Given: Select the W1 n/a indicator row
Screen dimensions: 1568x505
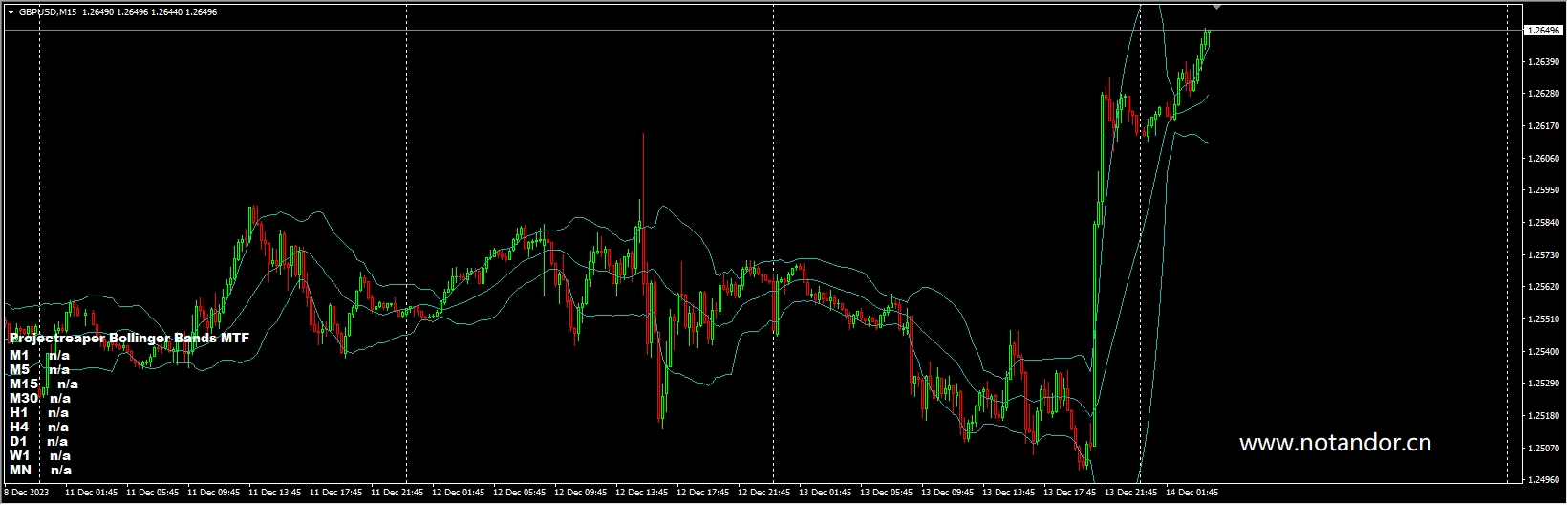Looking at the screenshot, I should click(40, 455).
